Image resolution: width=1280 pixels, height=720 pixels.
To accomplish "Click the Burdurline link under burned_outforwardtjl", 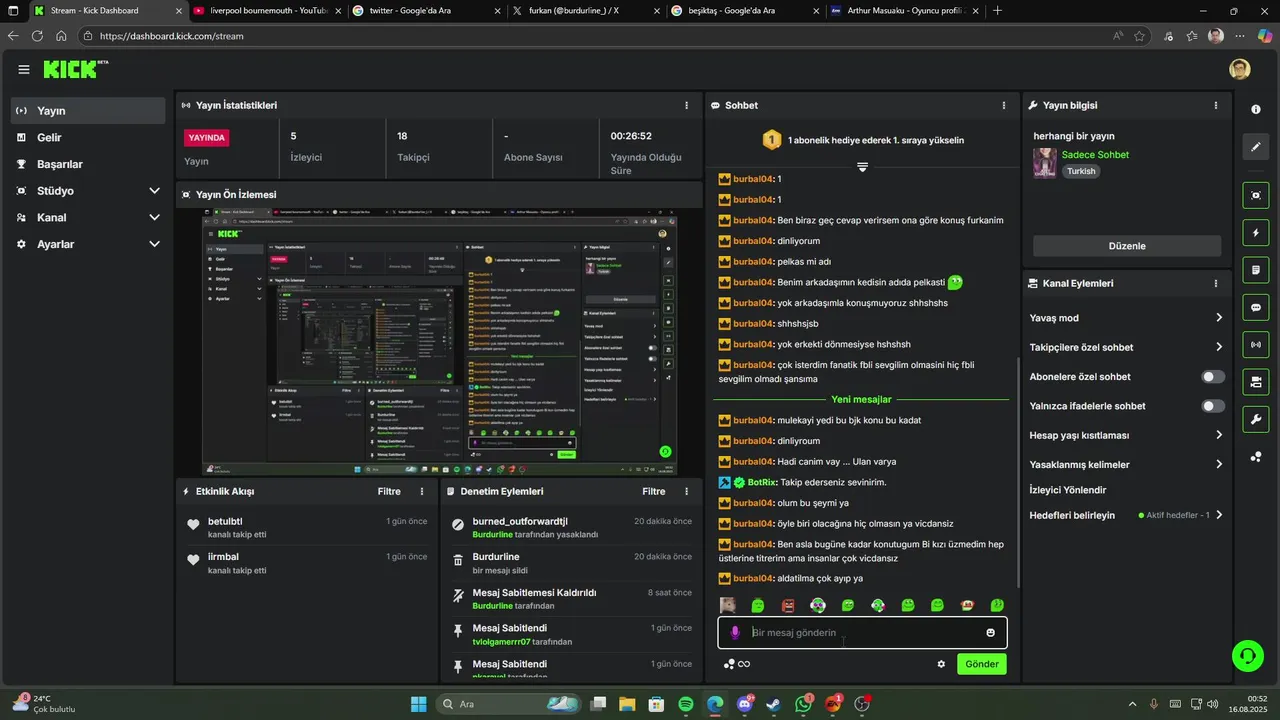I will pyautogui.click(x=493, y=535).
